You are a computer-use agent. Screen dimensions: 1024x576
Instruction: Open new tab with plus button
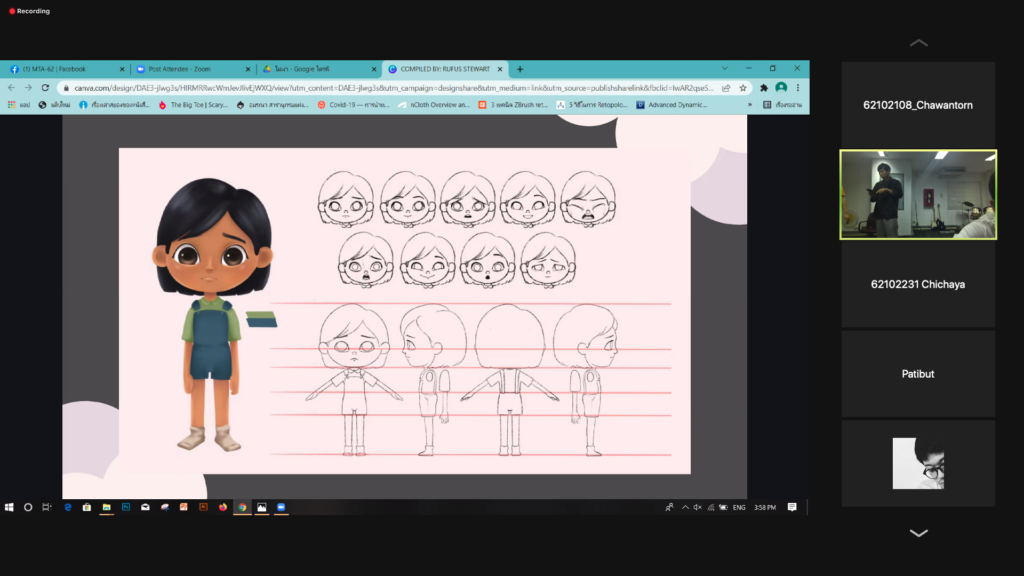pyautogui.click(x=520, y=69)
